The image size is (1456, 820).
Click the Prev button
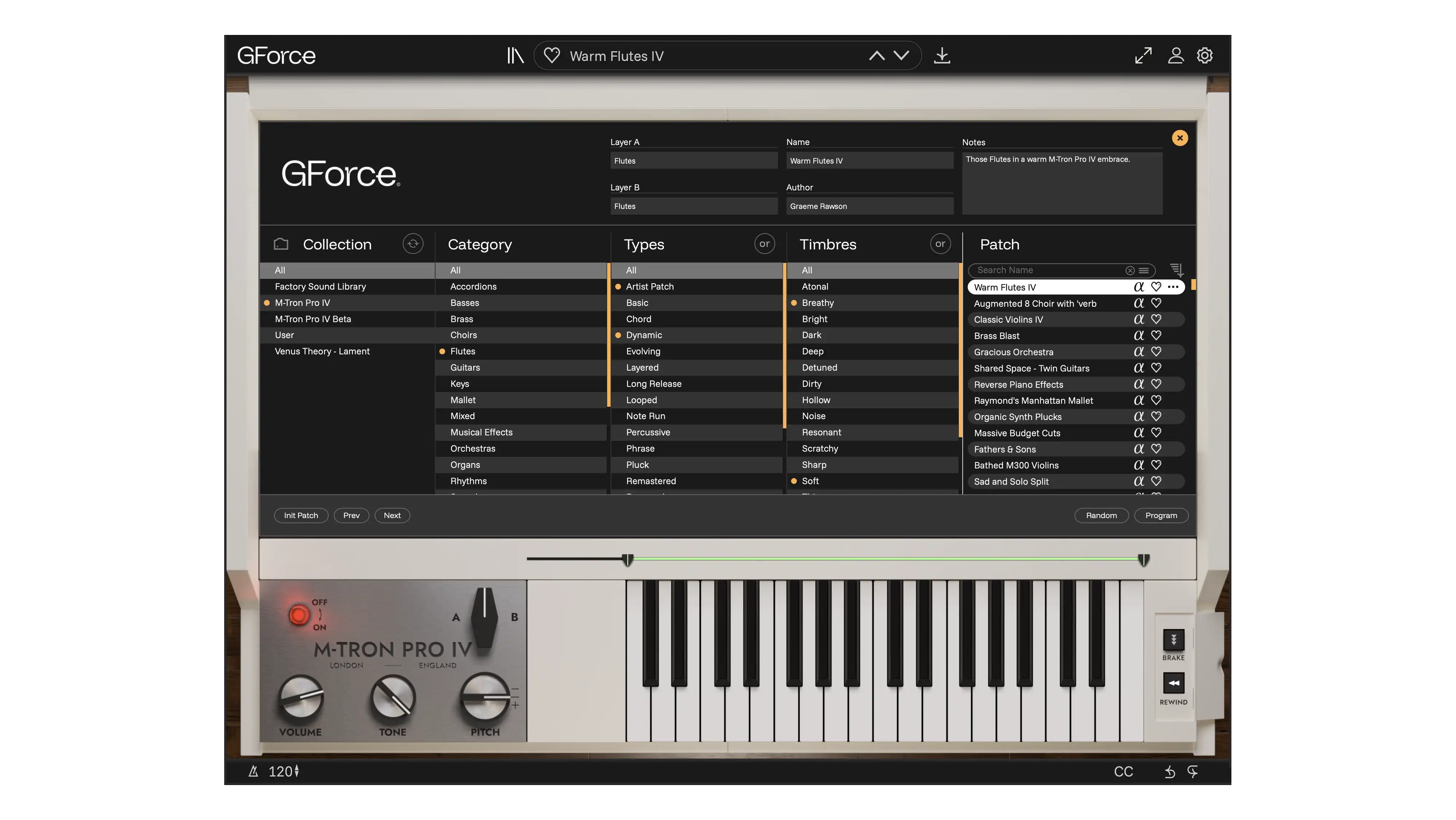pos(351,515)
